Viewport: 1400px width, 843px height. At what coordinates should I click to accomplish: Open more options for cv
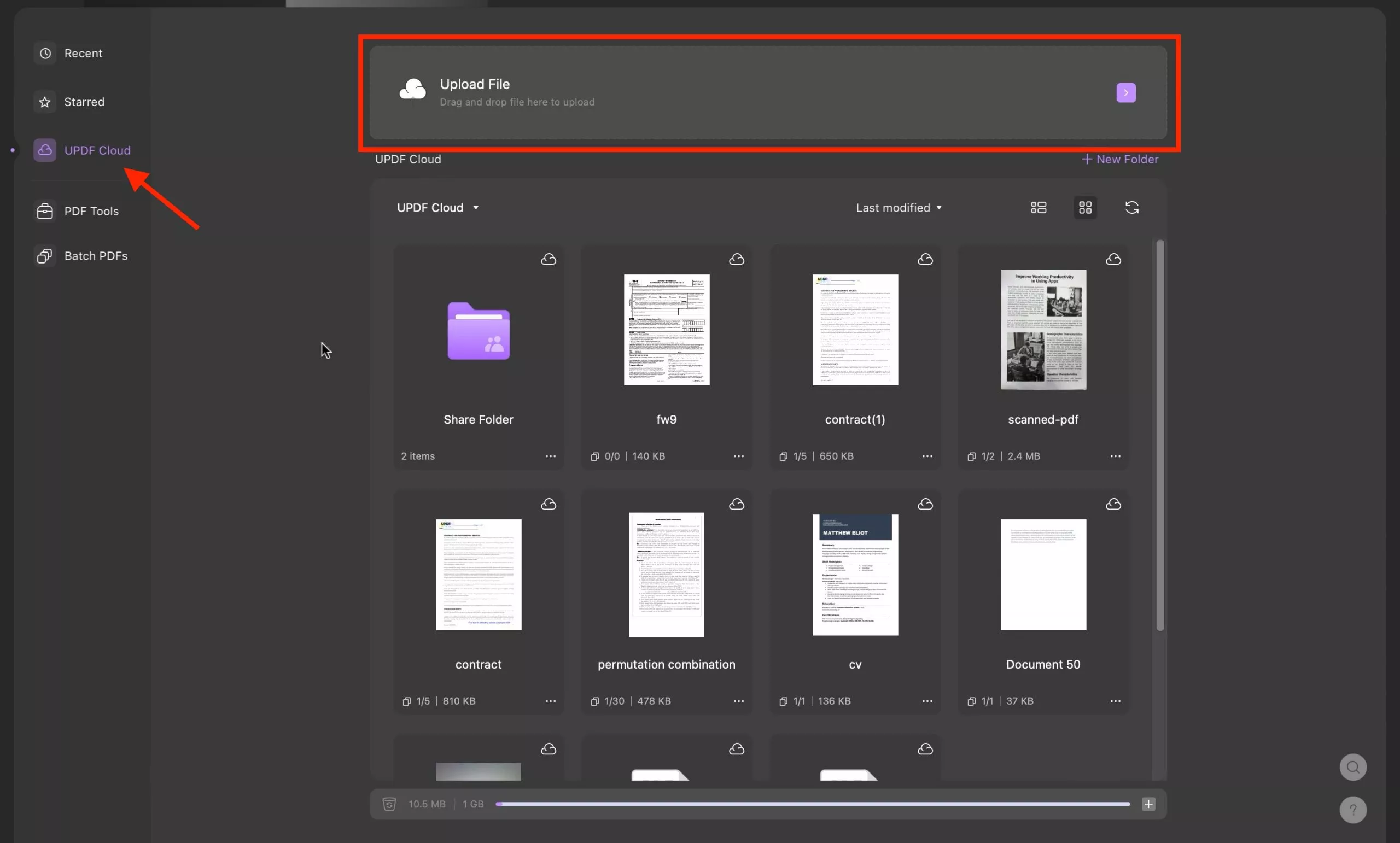tap(927, 701)
